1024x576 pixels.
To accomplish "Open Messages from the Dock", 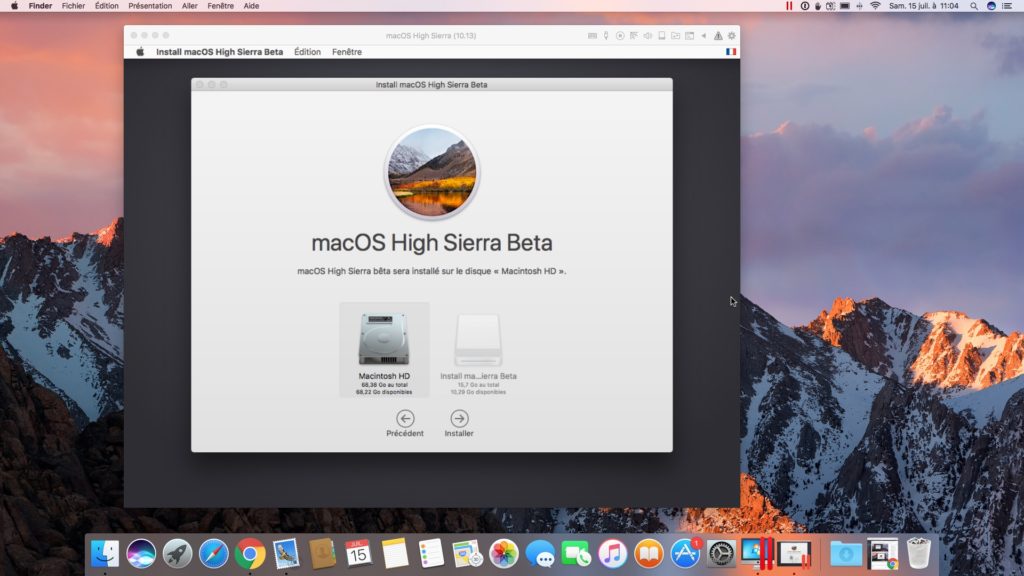I will point(540,554).
